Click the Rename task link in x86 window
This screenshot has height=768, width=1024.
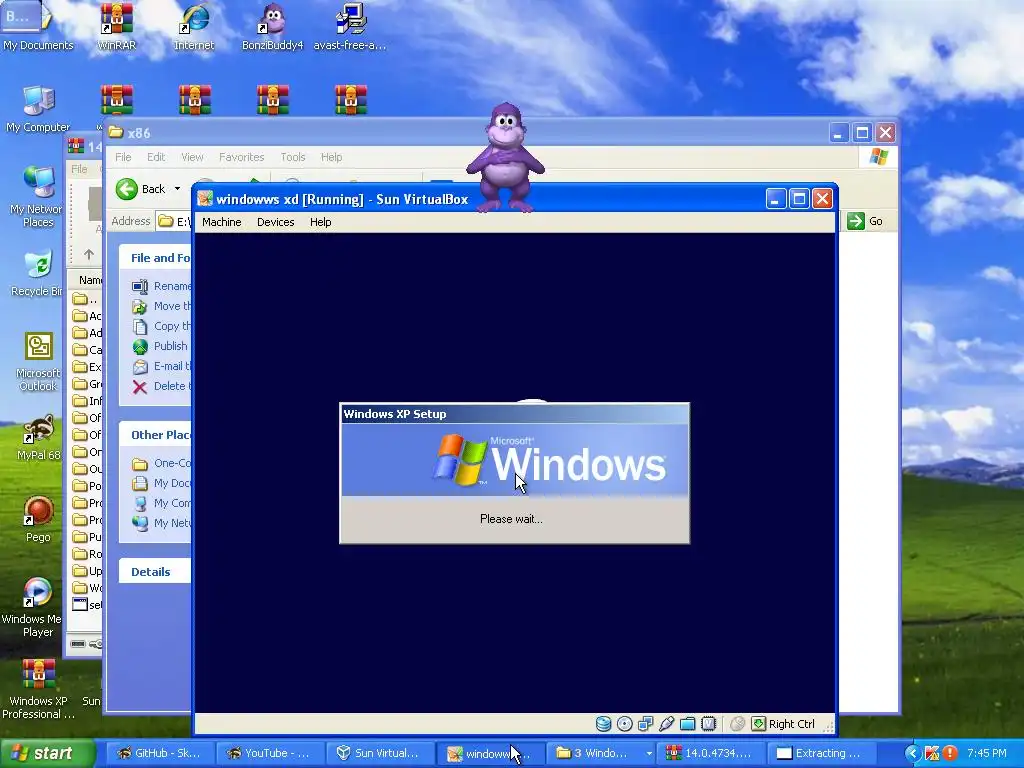point(162,286)
